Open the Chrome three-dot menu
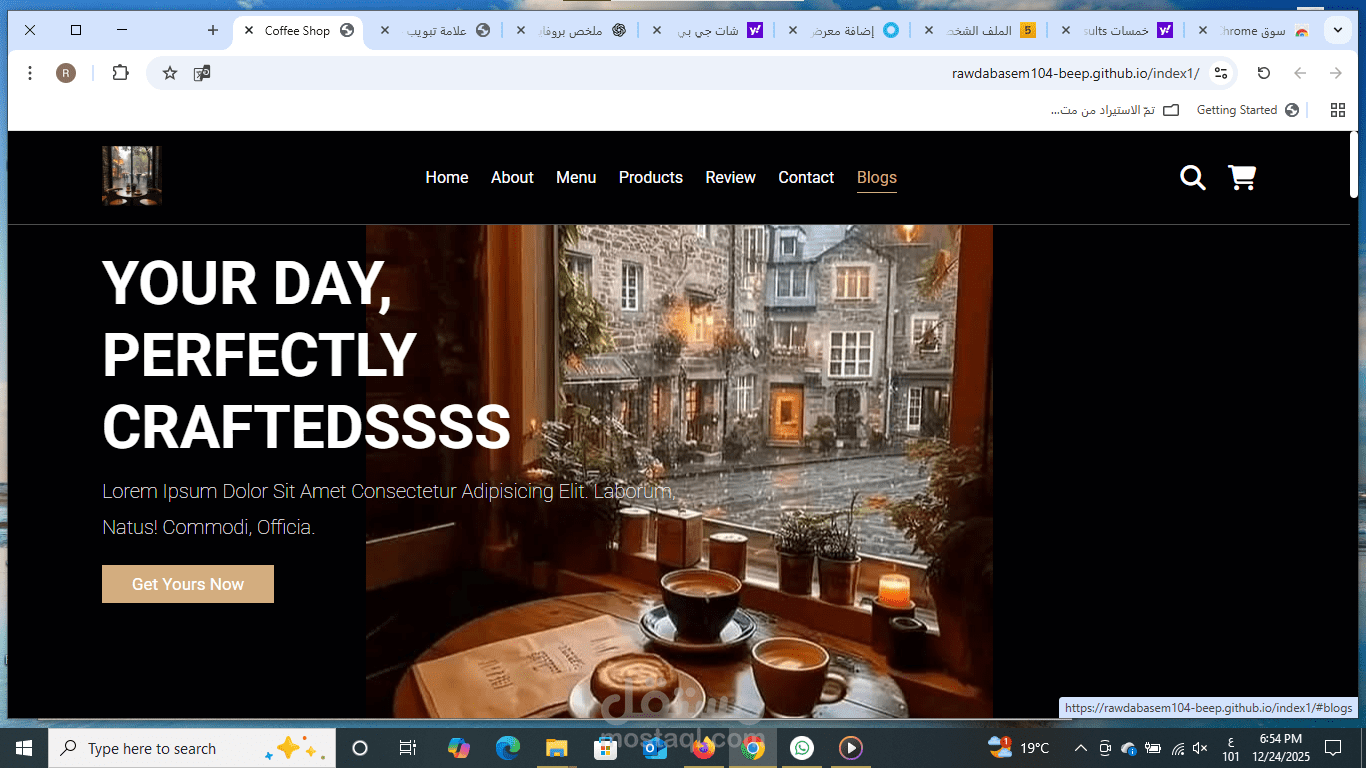The height and width of the screenshot is (768, 1366). (x=30, y=73)
